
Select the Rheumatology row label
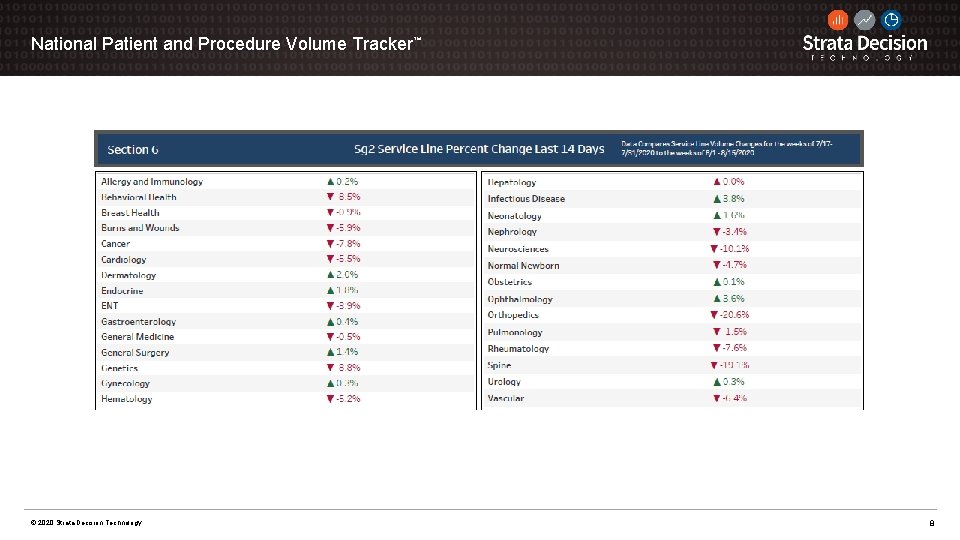pyautogui.click(x=519, y=349)
